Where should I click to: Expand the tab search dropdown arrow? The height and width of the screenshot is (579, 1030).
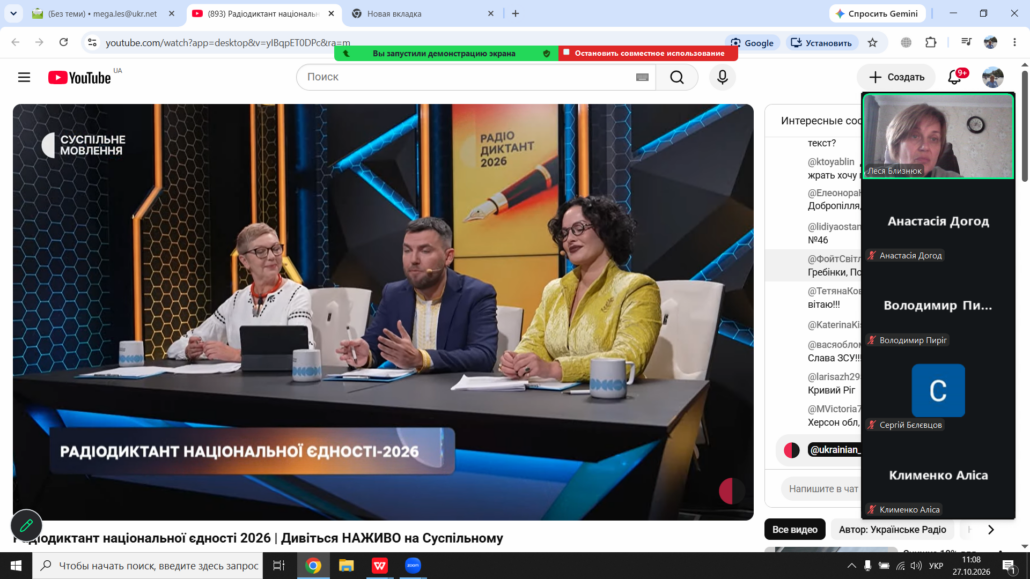(x=13, y=14)
